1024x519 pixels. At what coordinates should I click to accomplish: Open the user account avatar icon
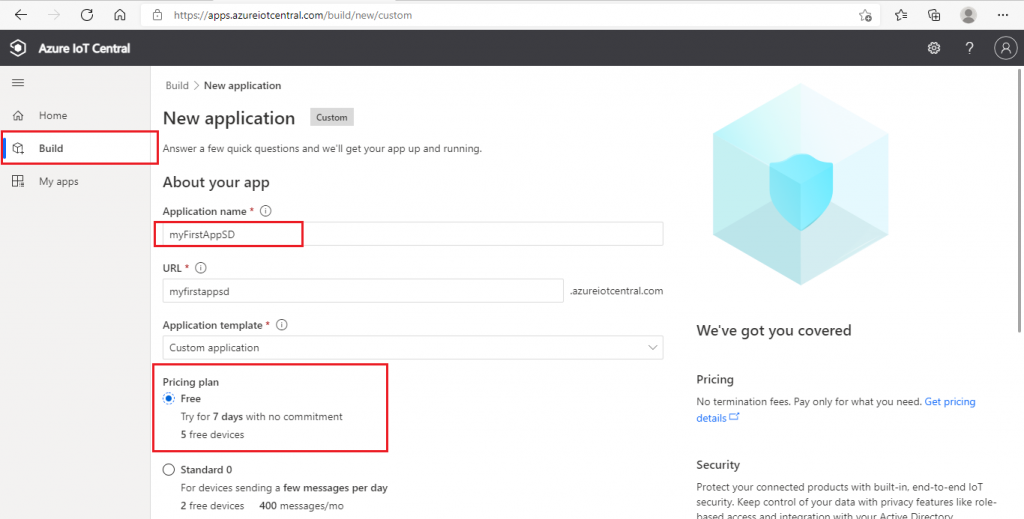pyautogui.click(x=1004, y=48)
